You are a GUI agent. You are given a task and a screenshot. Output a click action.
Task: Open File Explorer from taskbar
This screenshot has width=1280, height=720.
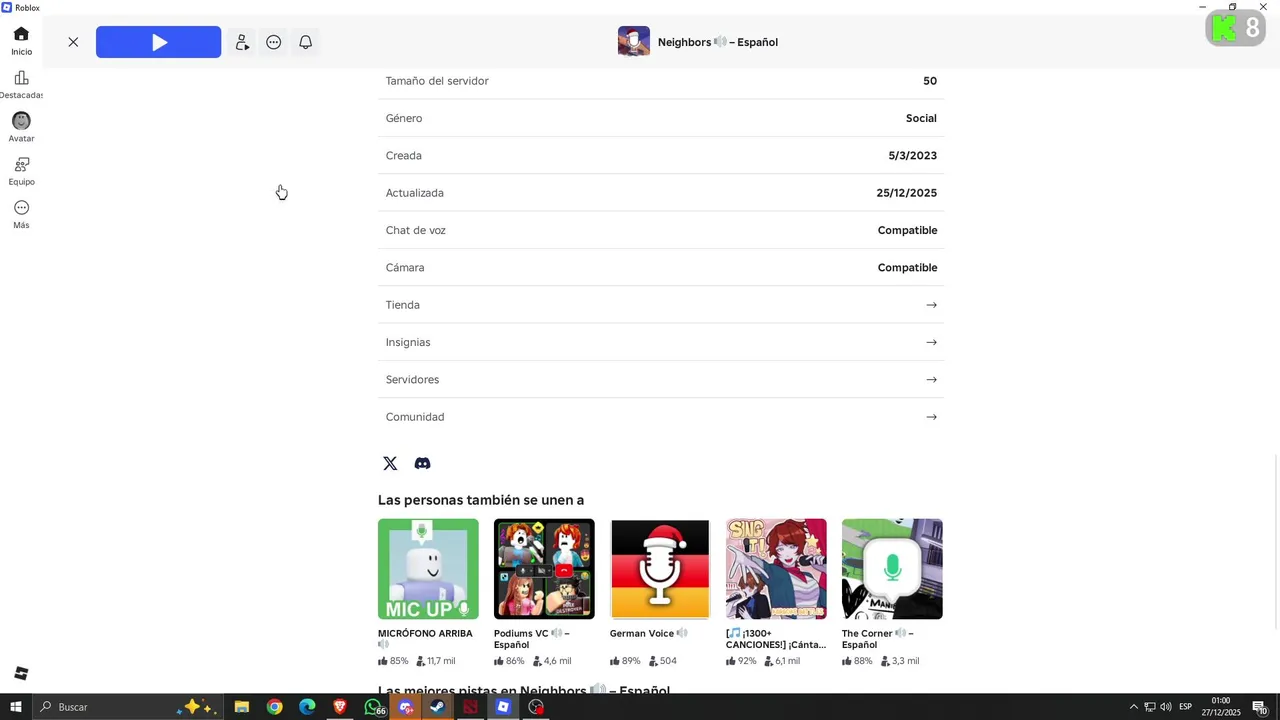tap(242, 707)
